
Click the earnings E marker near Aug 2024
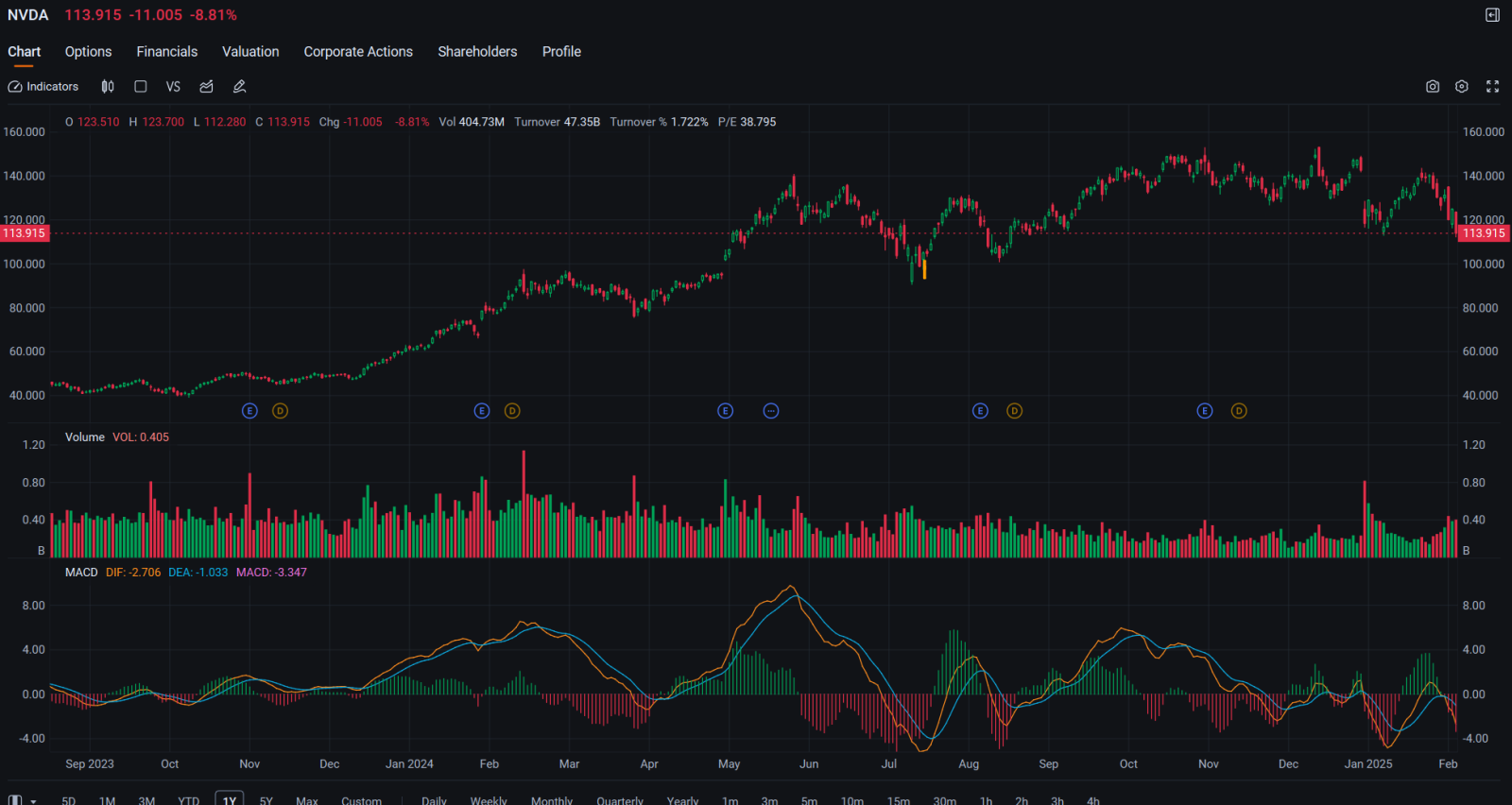click(980, 411)
